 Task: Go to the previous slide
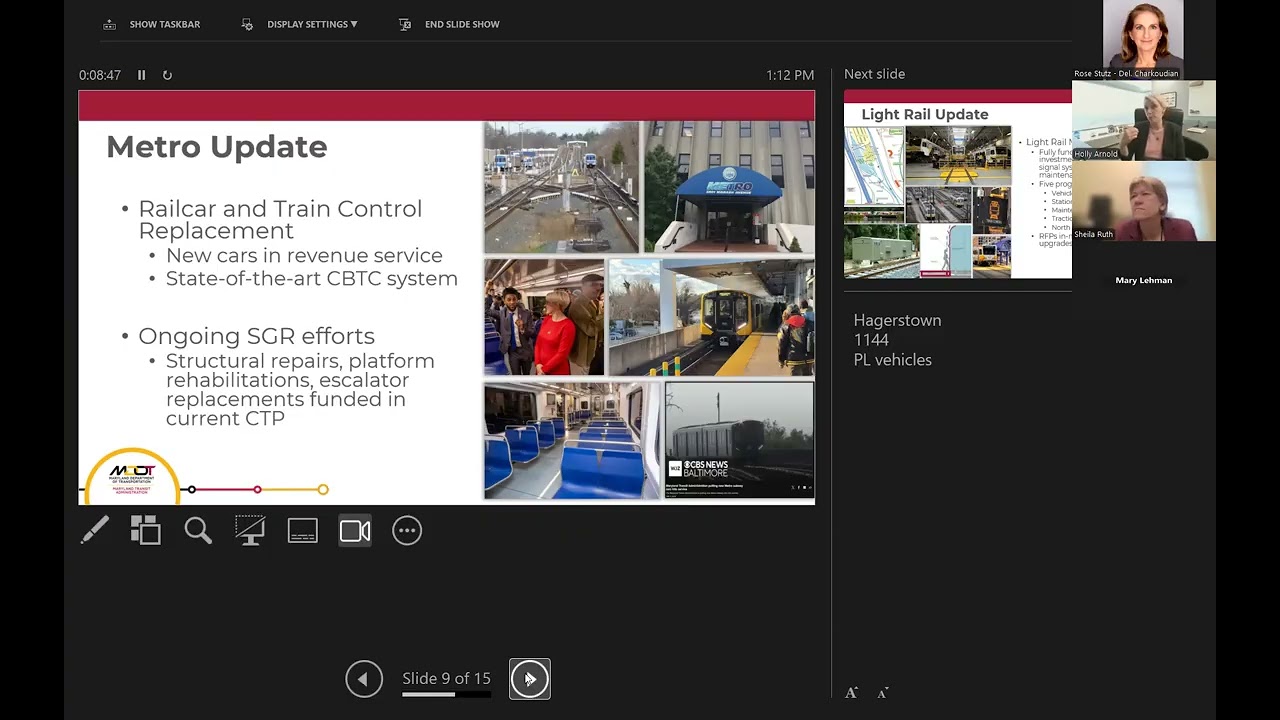364,679
